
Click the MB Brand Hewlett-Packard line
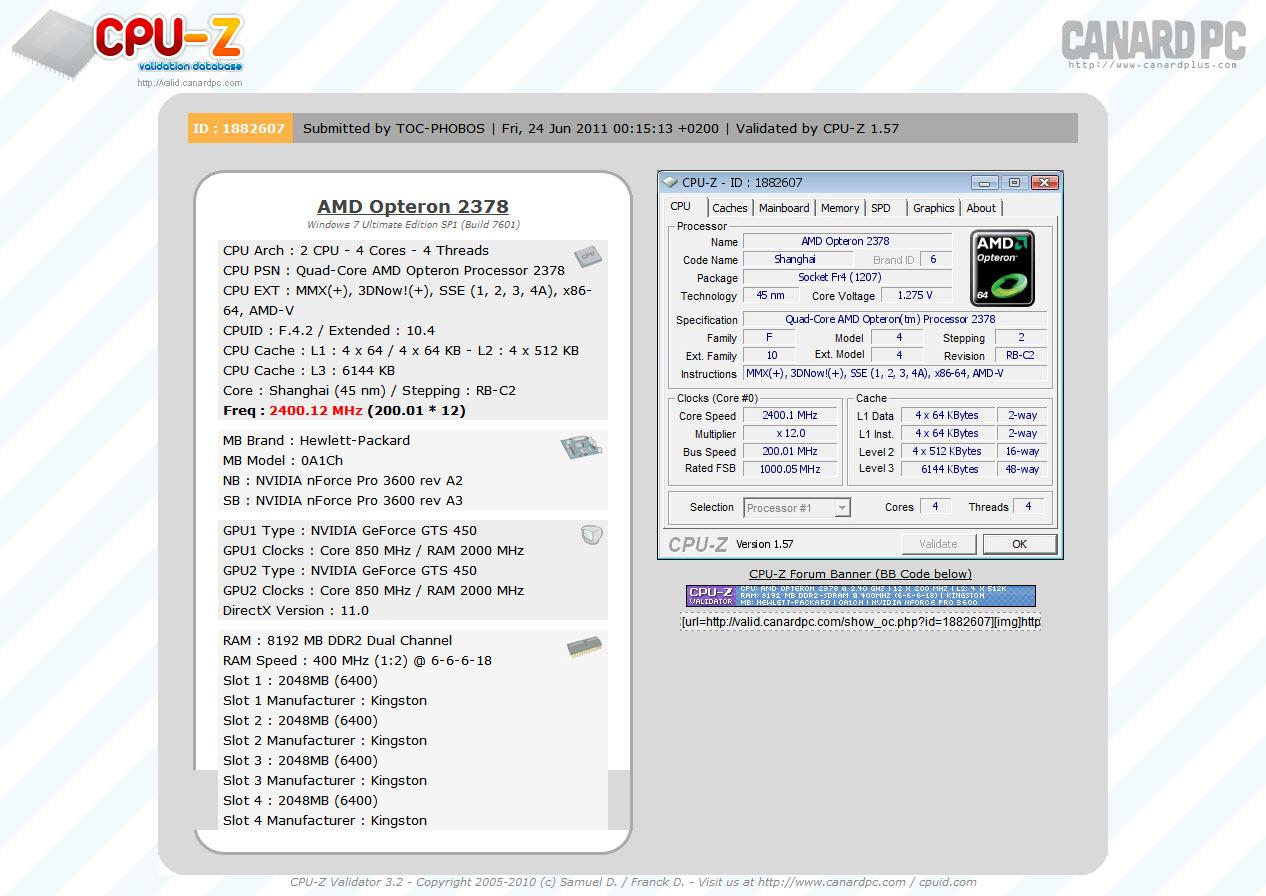coord(316,440)
